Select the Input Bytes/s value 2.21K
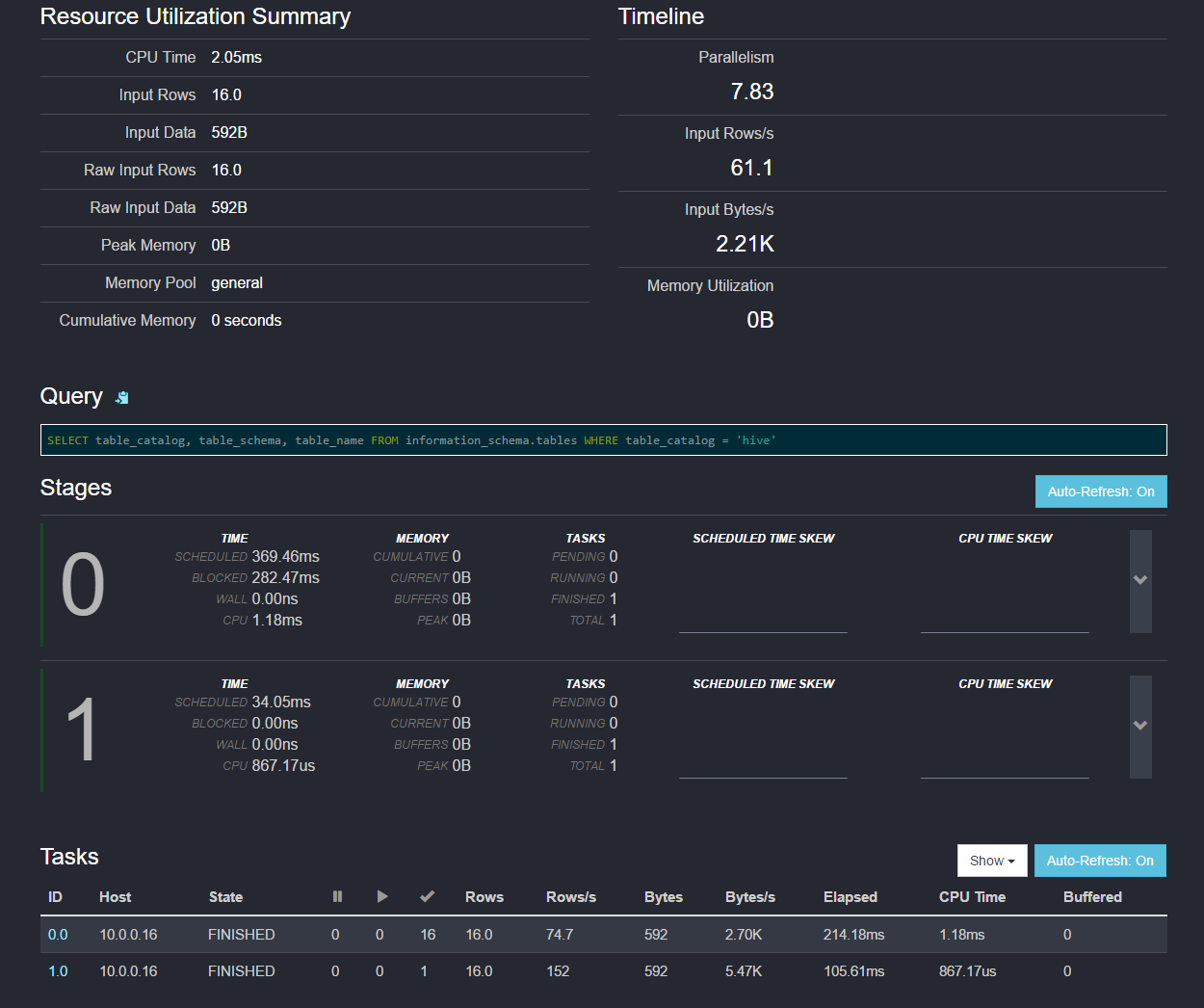The width and height of the screenshot is (1204, 1008). pyautogui.click(x=745, y=244)
